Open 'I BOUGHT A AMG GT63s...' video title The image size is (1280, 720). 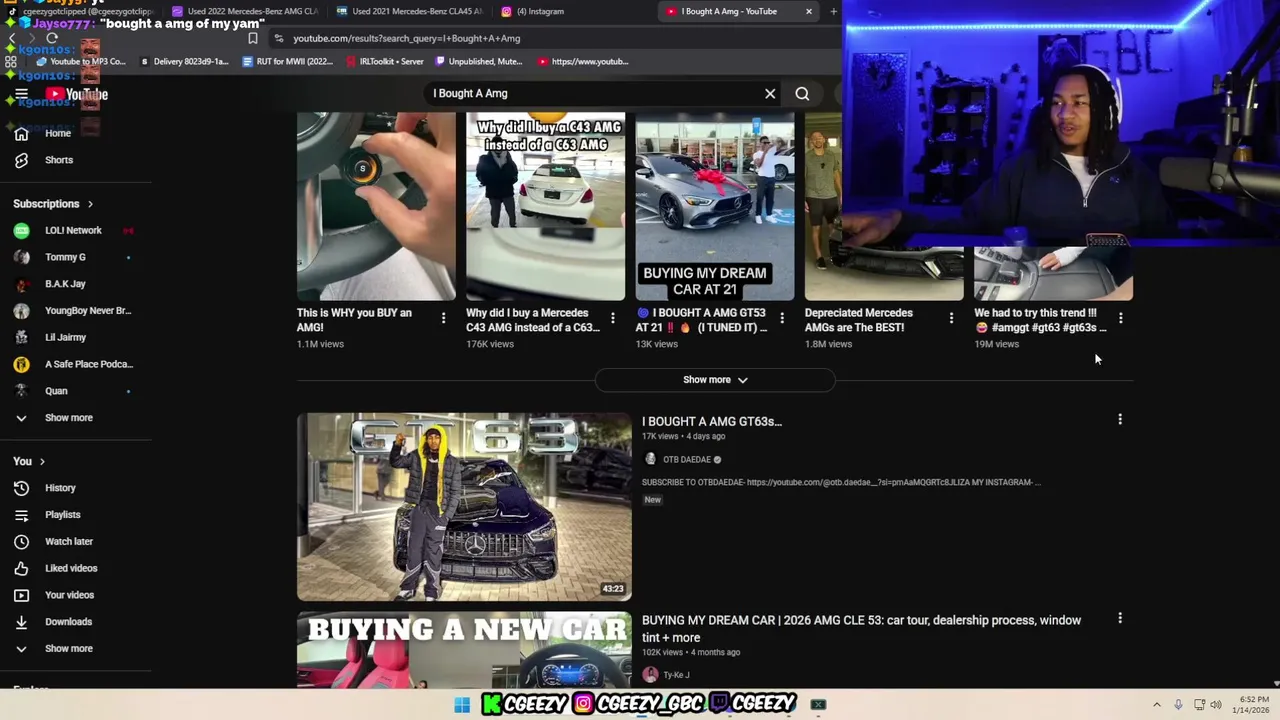click(x=712, y=421)
